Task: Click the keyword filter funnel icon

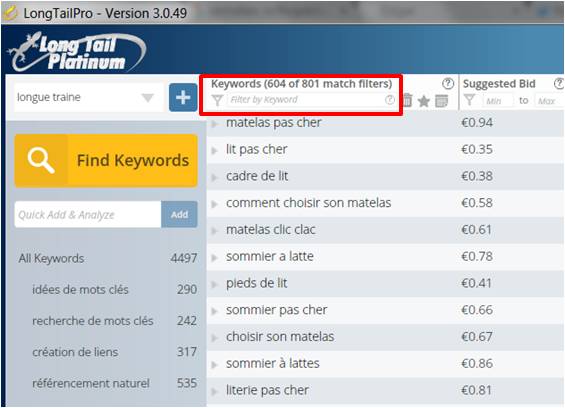Action: tap(217, 100)
